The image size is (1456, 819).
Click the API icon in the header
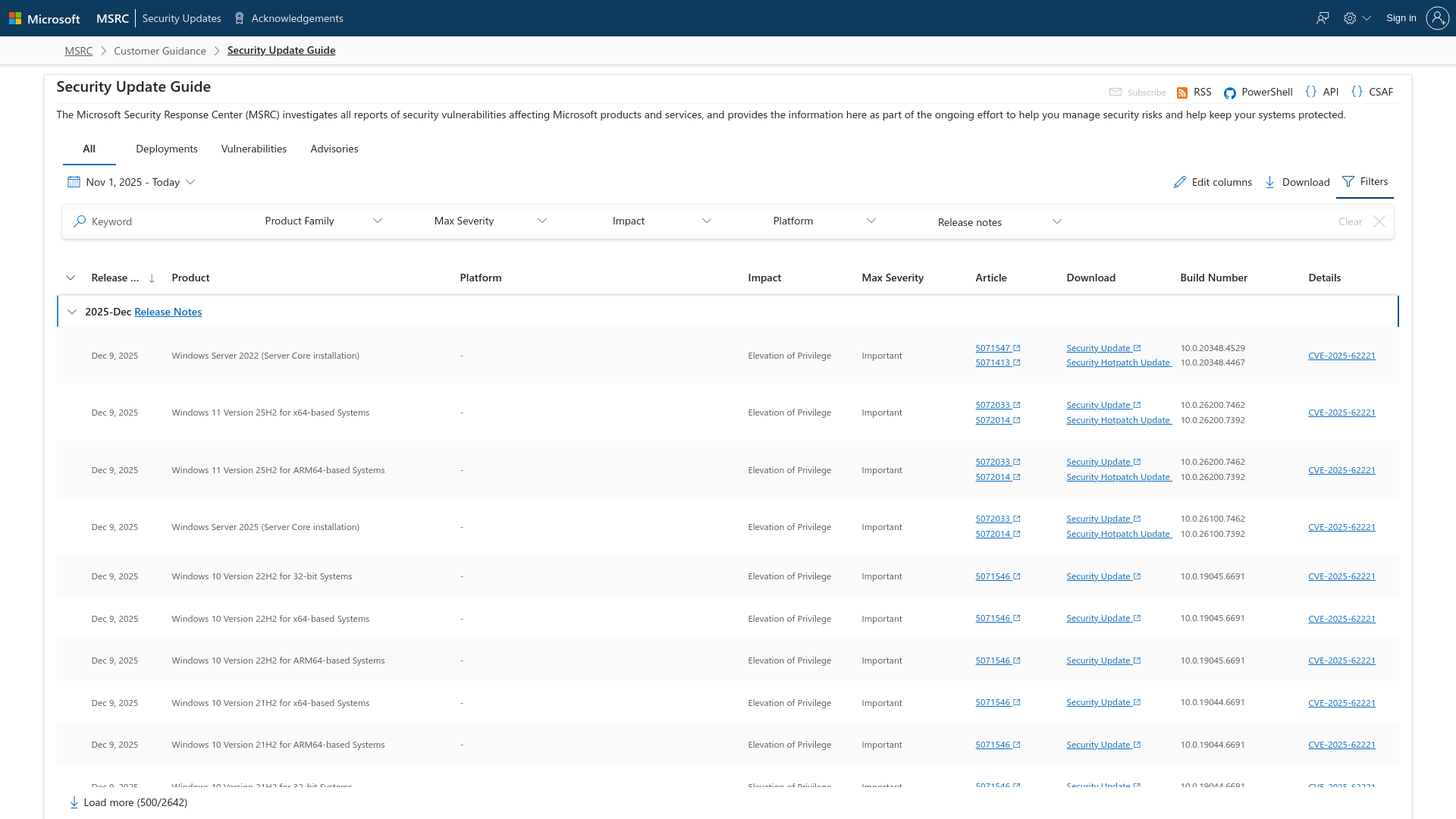pyautogui.click(x=1312, y=91)
